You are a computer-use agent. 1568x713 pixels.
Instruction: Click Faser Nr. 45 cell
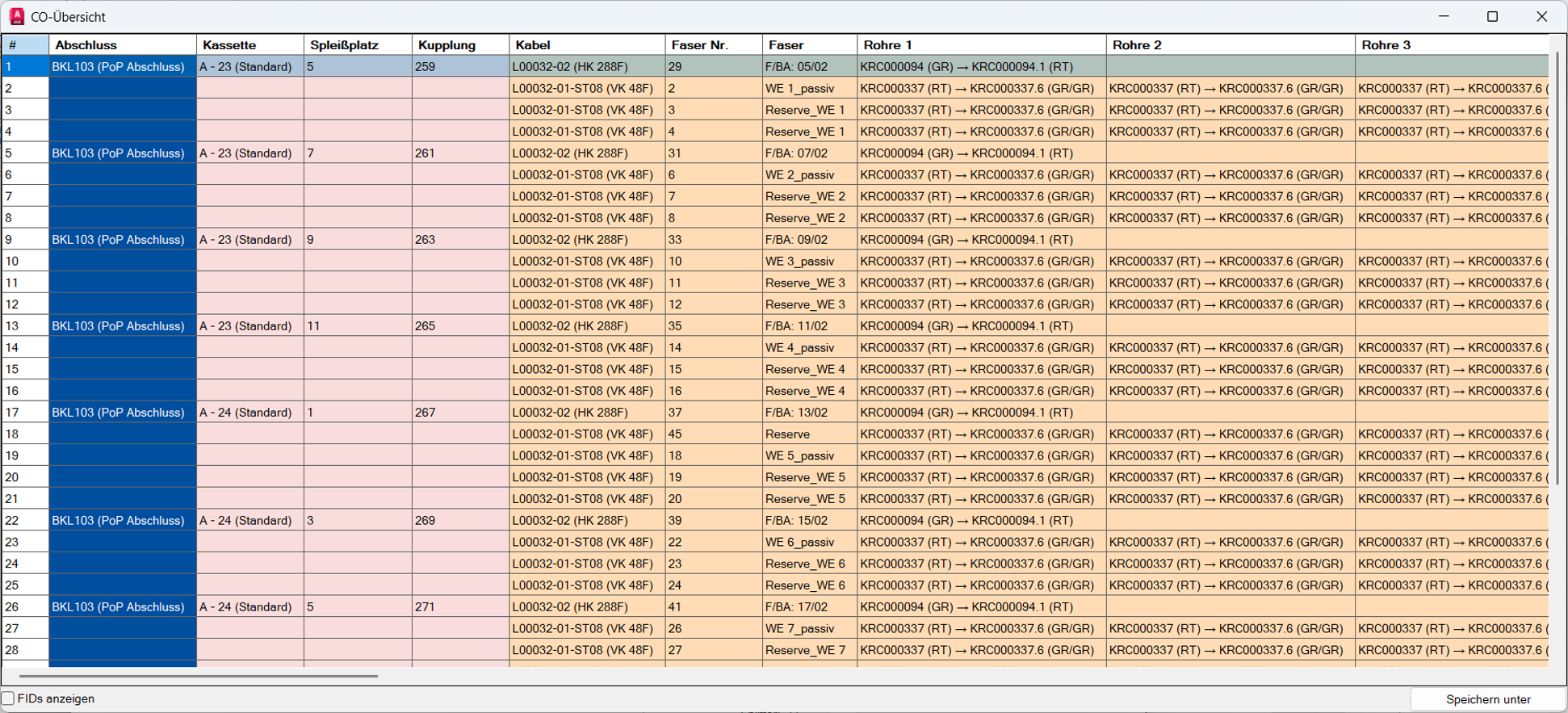pyautogui.click(x=714, y=434)
